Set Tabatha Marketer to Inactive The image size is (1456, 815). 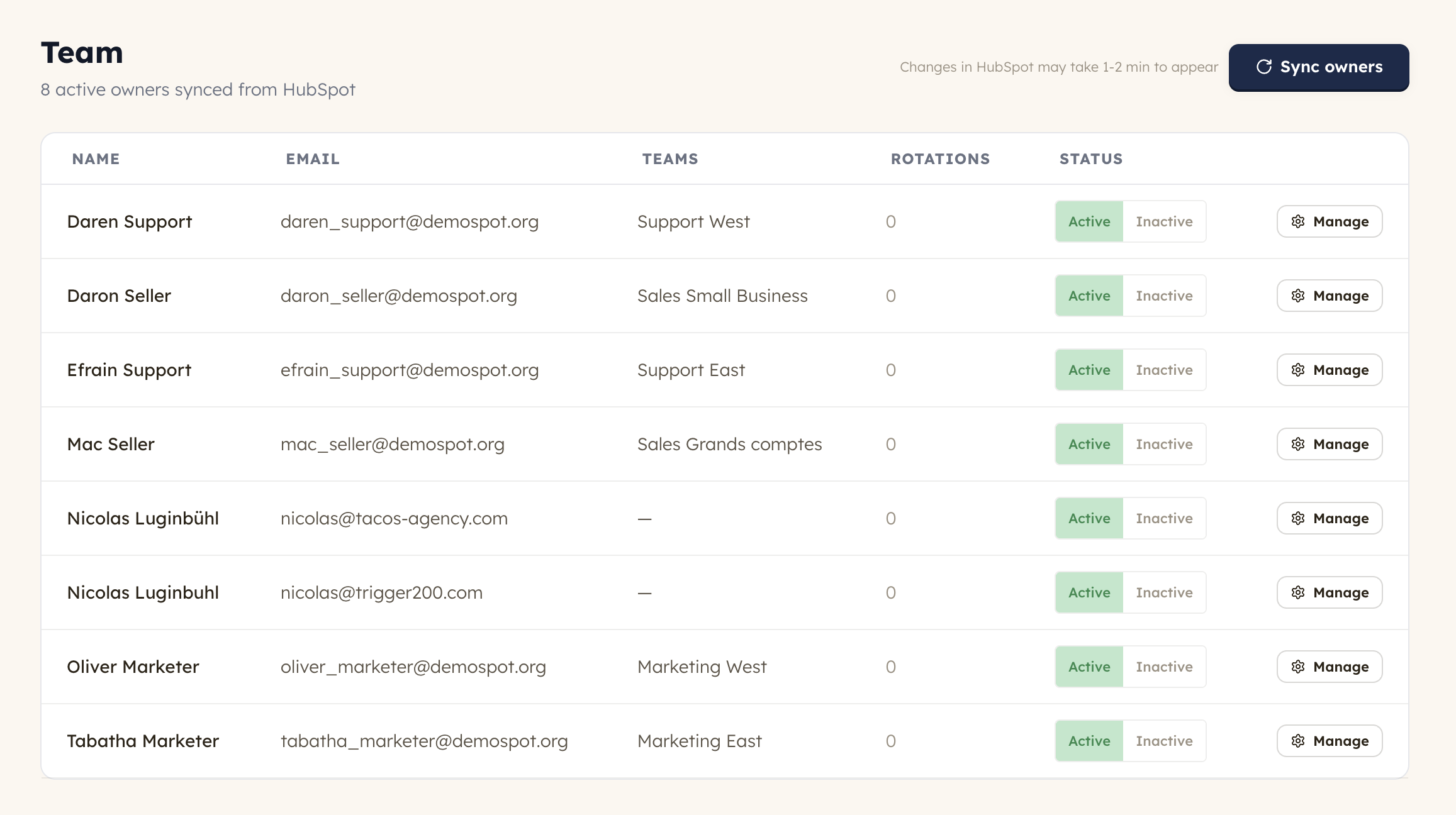[x=1164, y=741]
